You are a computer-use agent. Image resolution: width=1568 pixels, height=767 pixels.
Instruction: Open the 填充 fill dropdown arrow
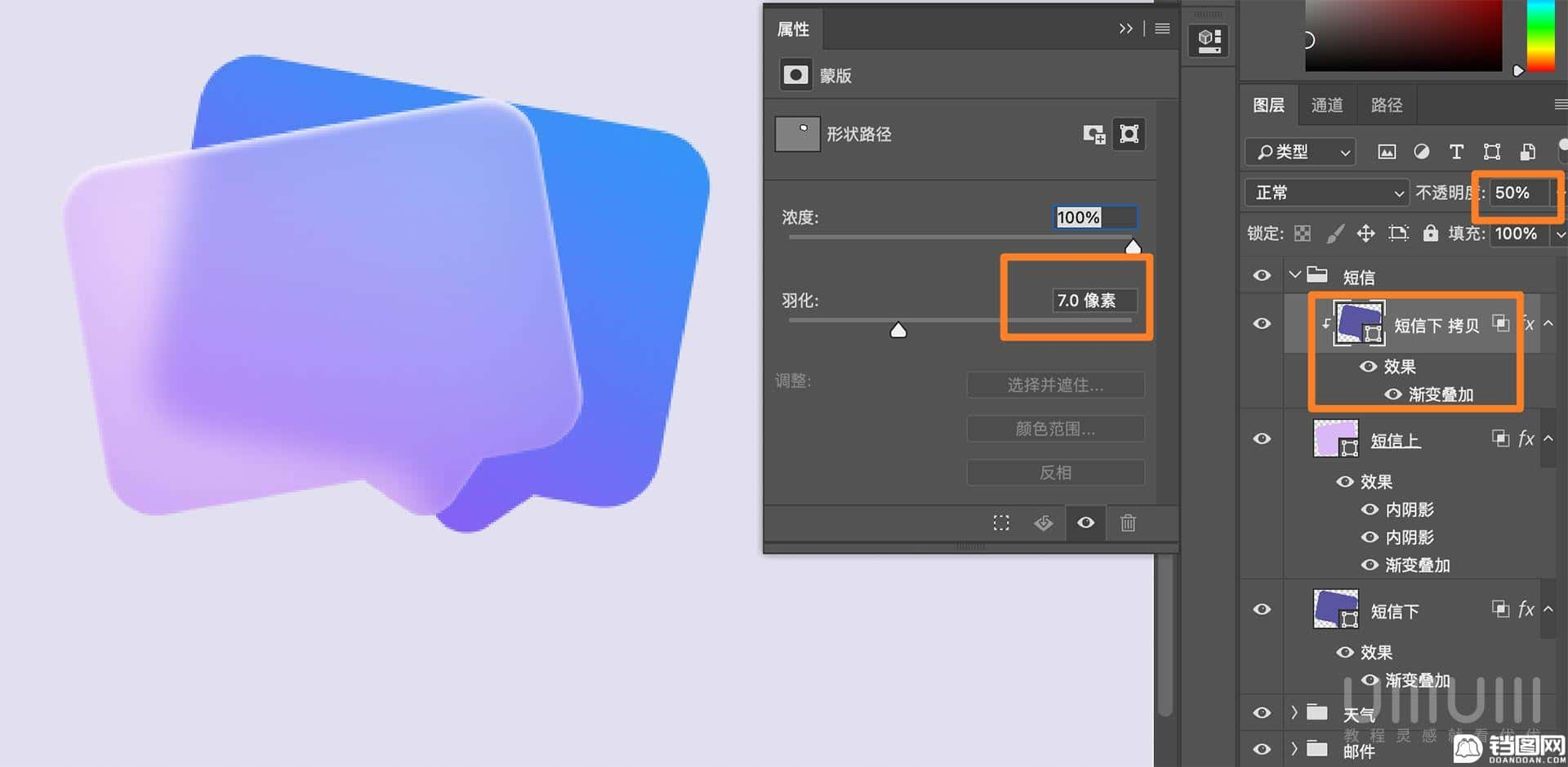(x=1560, y=234)
